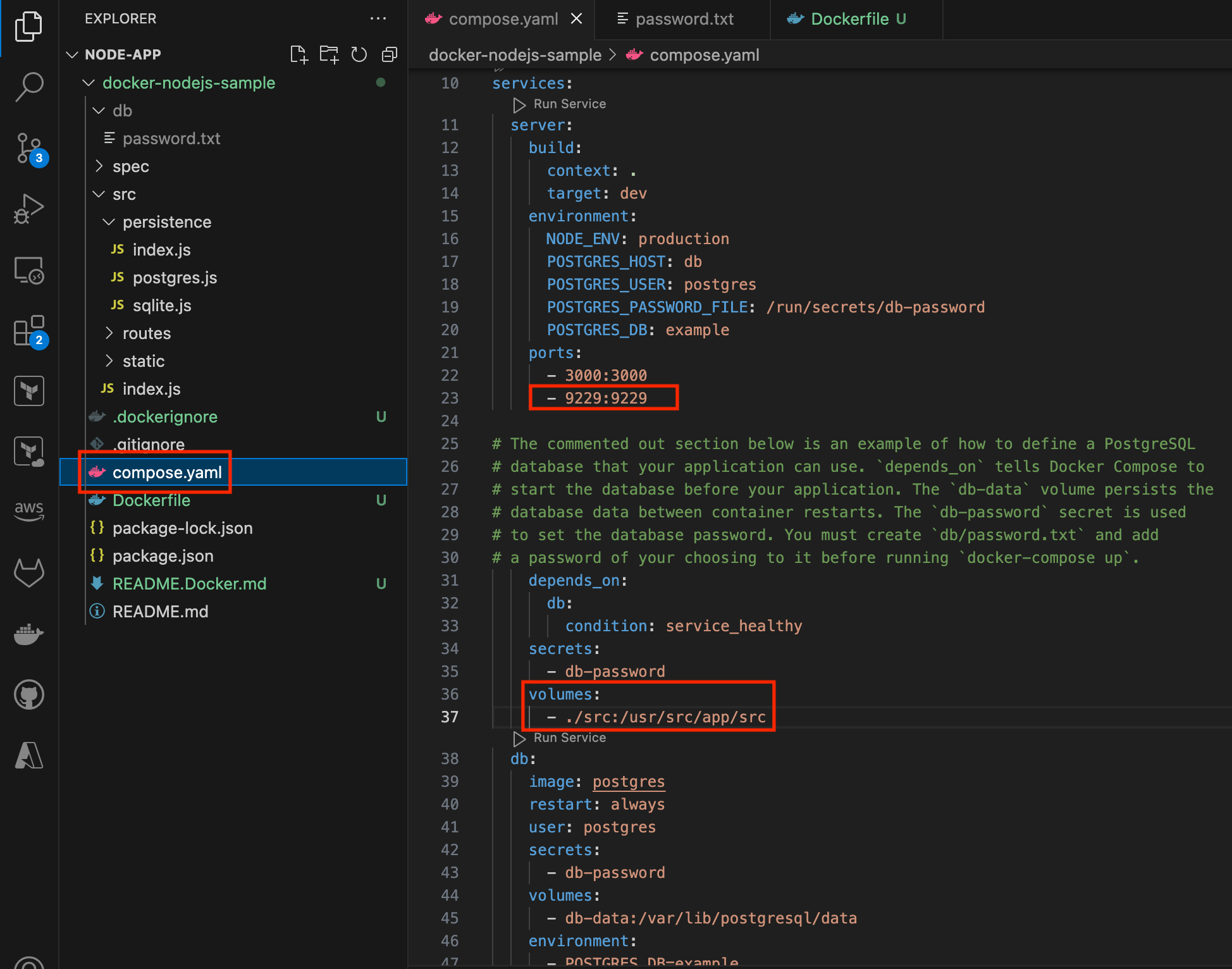Open the Remote Explorer view
Image resolution: width=1232 pixels, height=969 pixels.
[28, 270]
